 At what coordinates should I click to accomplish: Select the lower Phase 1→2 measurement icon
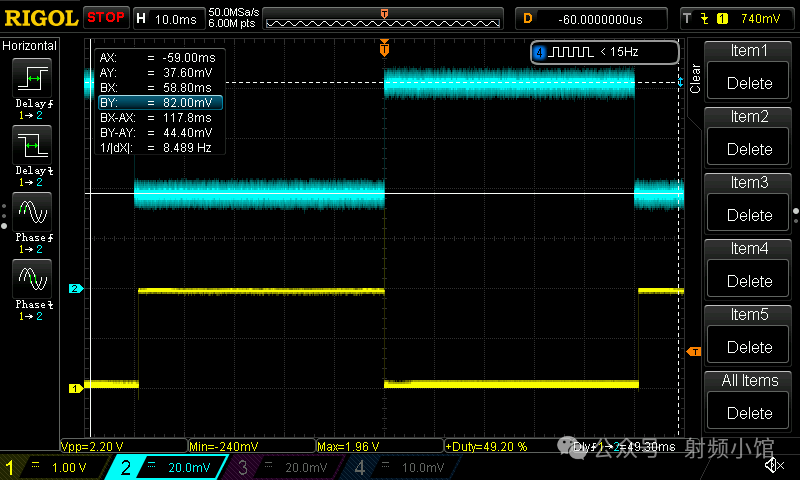tap(33, 277)
